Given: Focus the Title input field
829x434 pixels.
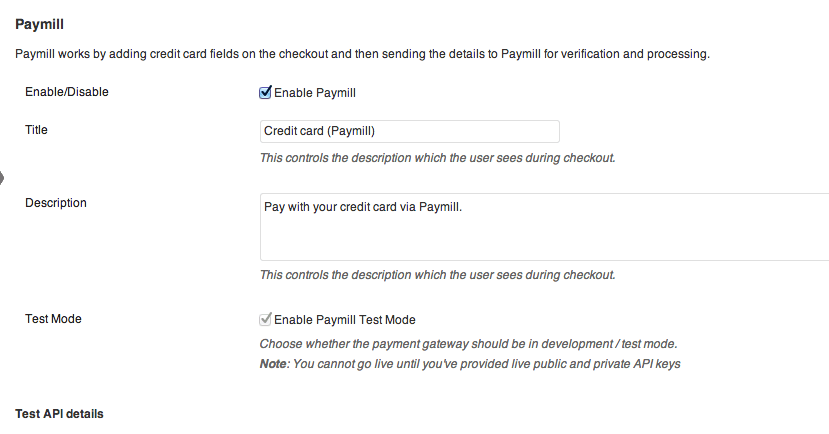Looking at the screenshot, I should [409, 131].
